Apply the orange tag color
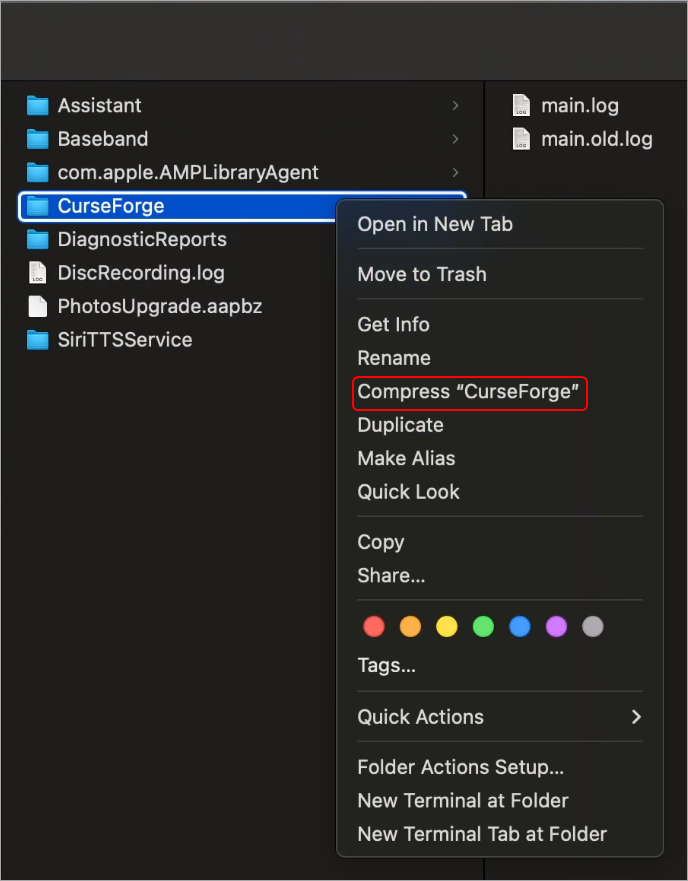The height and width of the screenshot is (881, 688). coord(410,626)
